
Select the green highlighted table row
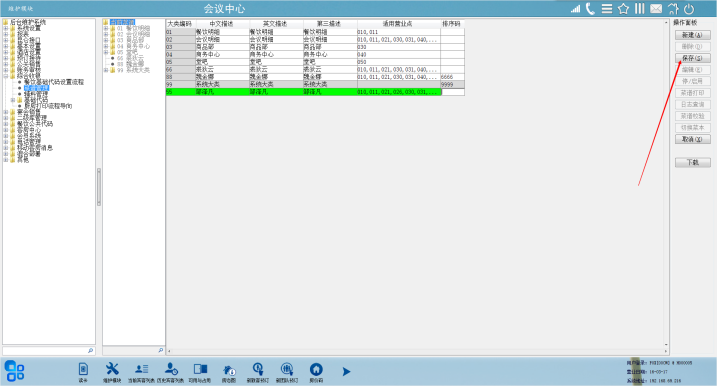[315, 92]
